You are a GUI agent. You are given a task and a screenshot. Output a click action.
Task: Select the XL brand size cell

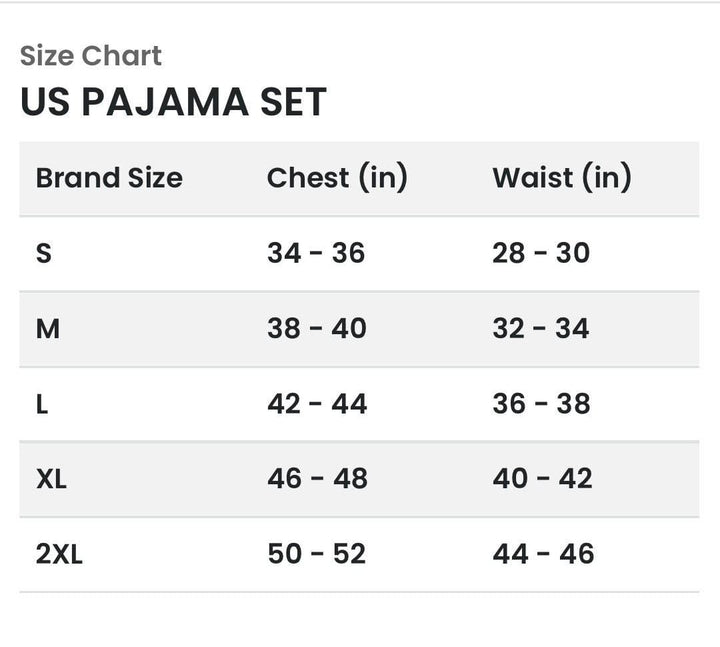click(x=52, y=479)
